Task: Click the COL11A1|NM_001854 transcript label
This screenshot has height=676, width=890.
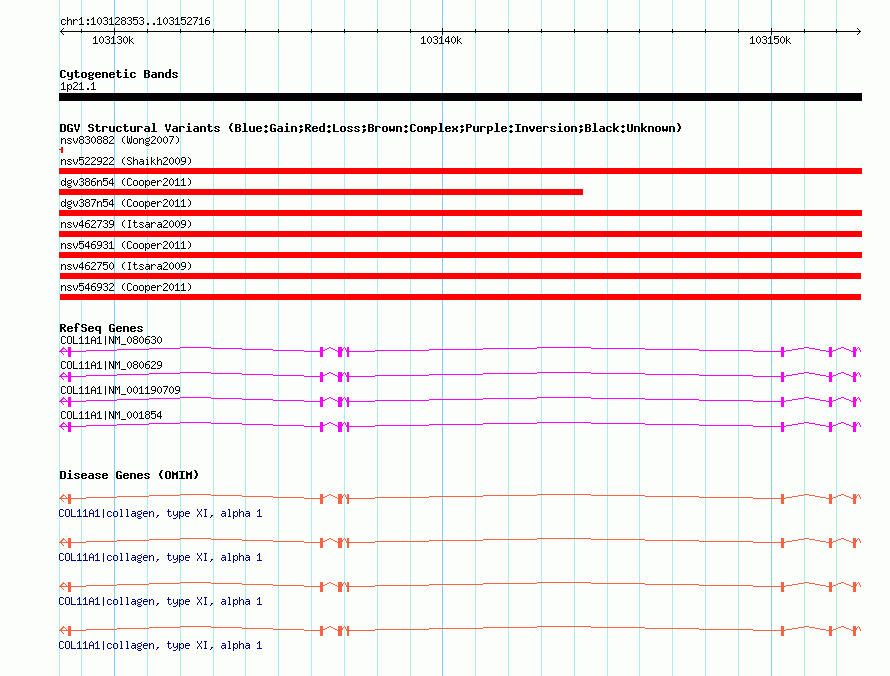Action: 111,415
